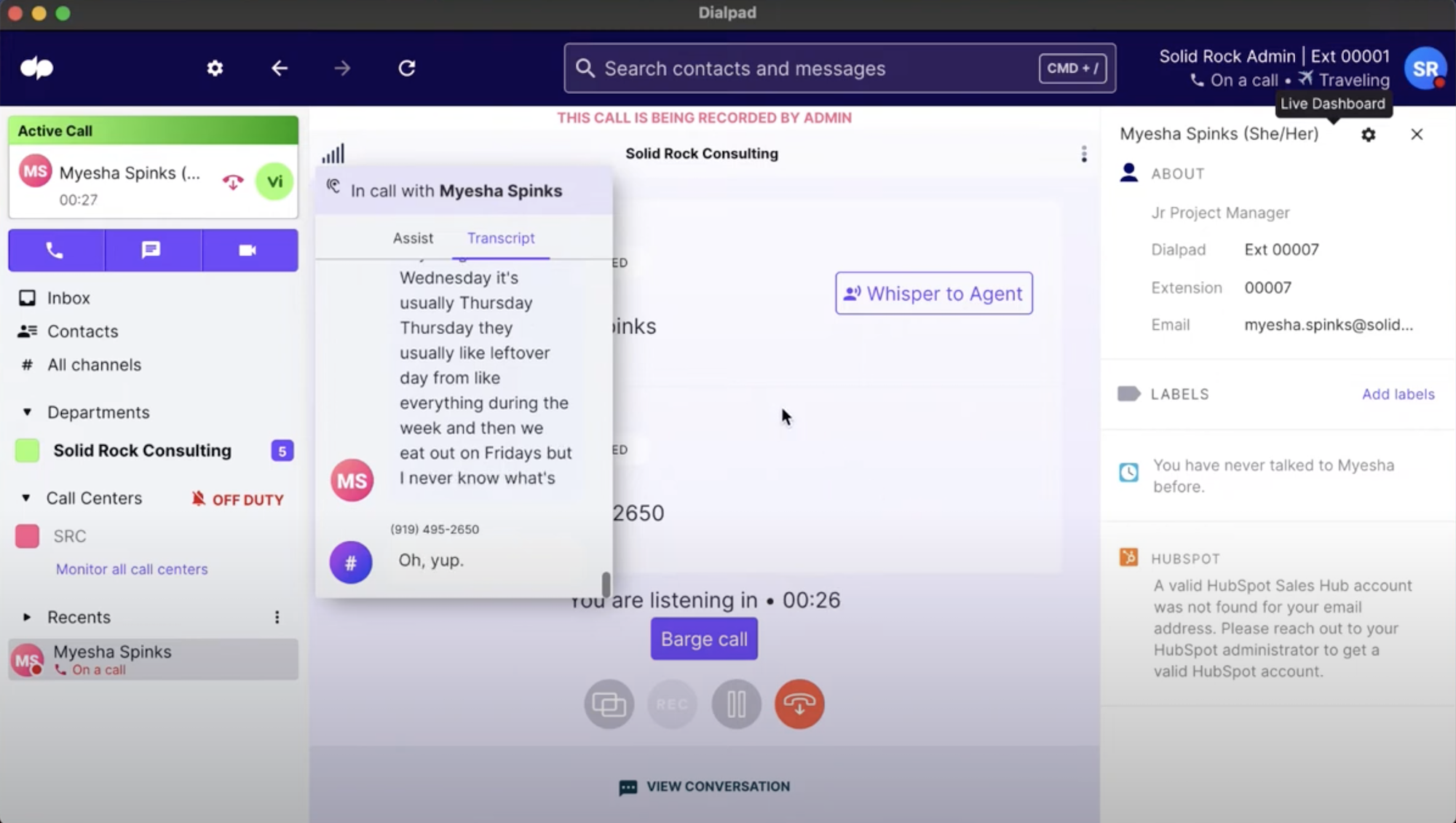Click Whisper to Agent button

tap(934, 294)
